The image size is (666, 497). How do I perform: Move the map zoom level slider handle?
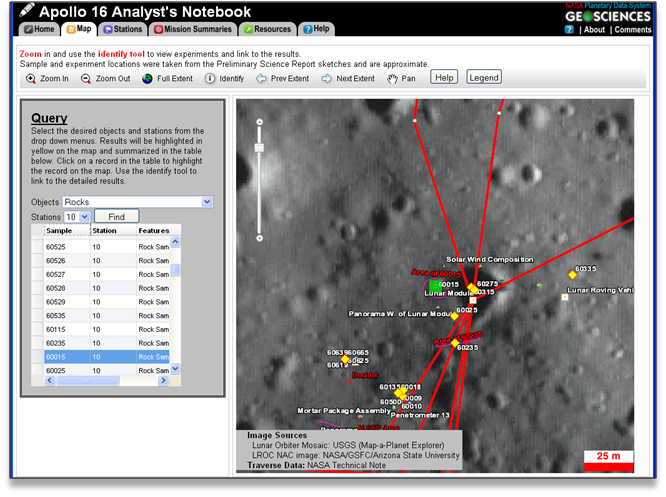coord(259,148)
